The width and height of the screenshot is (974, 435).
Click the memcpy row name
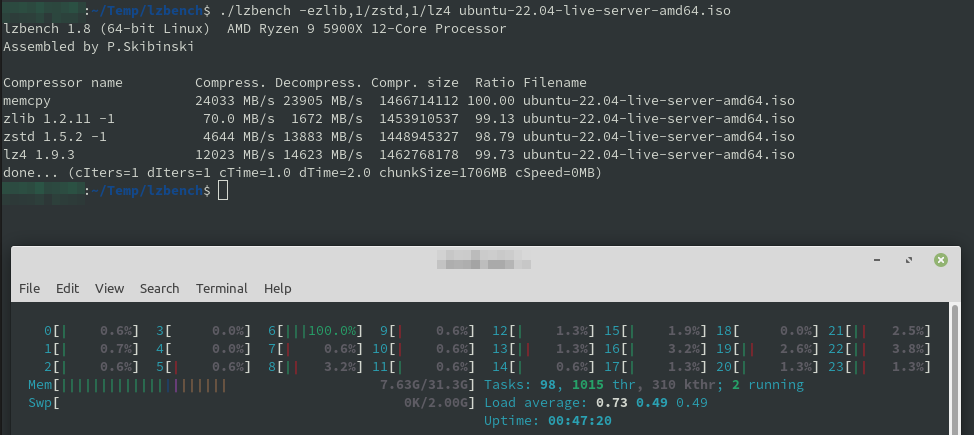[27, 101]
